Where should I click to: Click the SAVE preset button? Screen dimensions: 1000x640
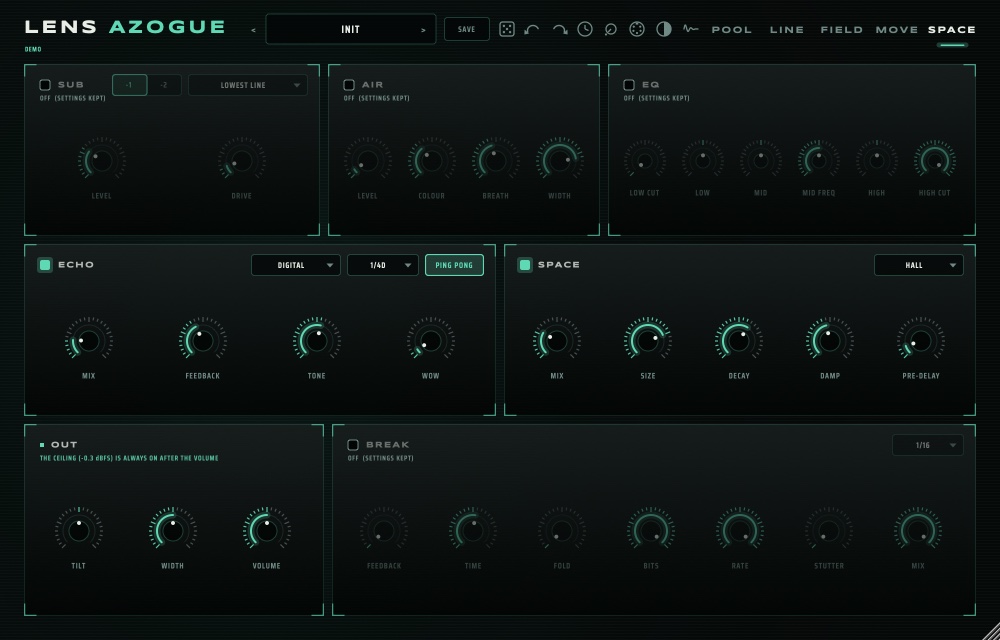click(x=467, y=29)
